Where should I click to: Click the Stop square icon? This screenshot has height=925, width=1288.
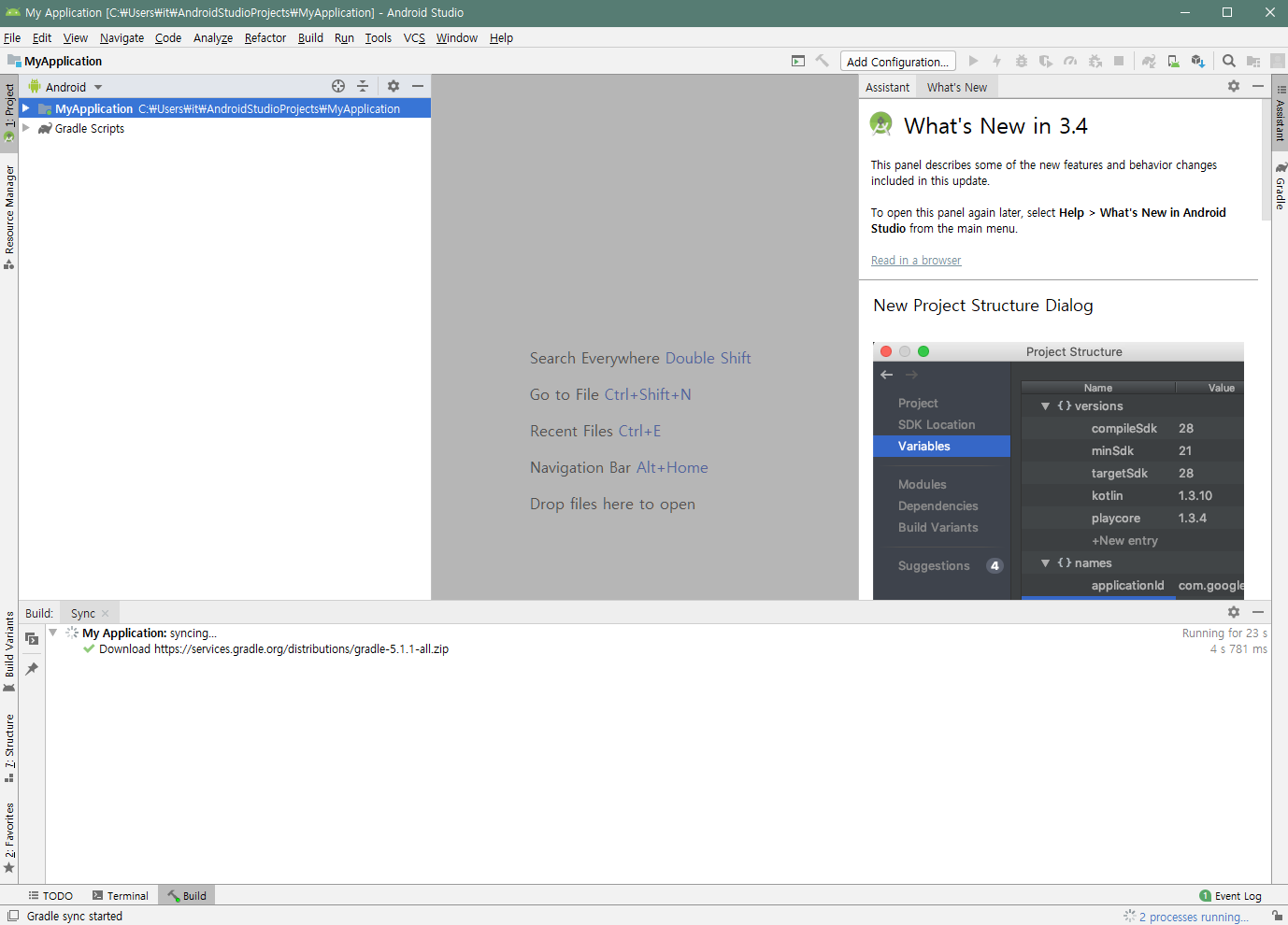(1119, 61)
